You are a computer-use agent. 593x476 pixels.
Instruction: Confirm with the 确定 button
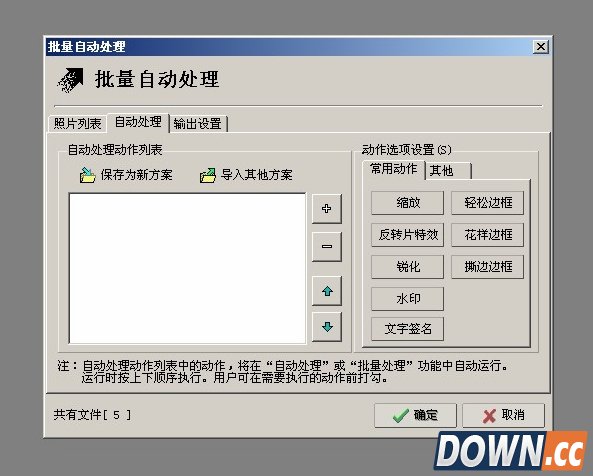pos(415,416)
